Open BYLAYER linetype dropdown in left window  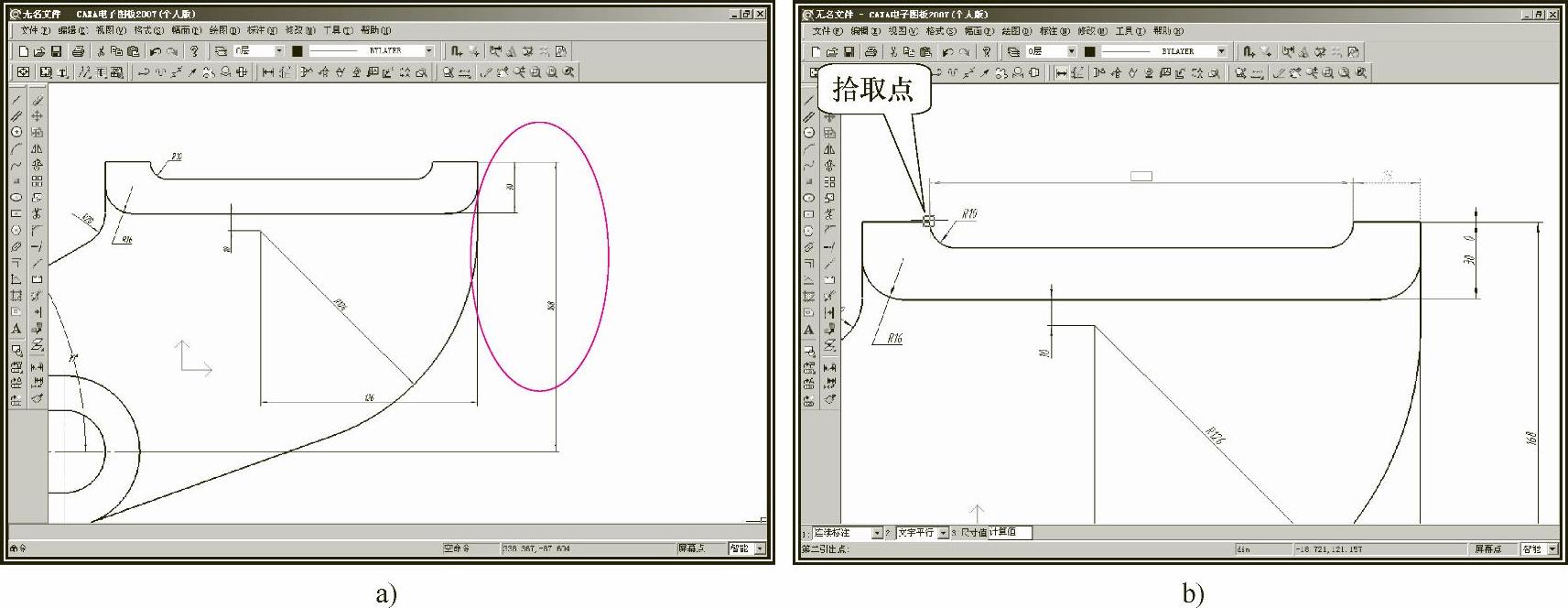(429, 51)
